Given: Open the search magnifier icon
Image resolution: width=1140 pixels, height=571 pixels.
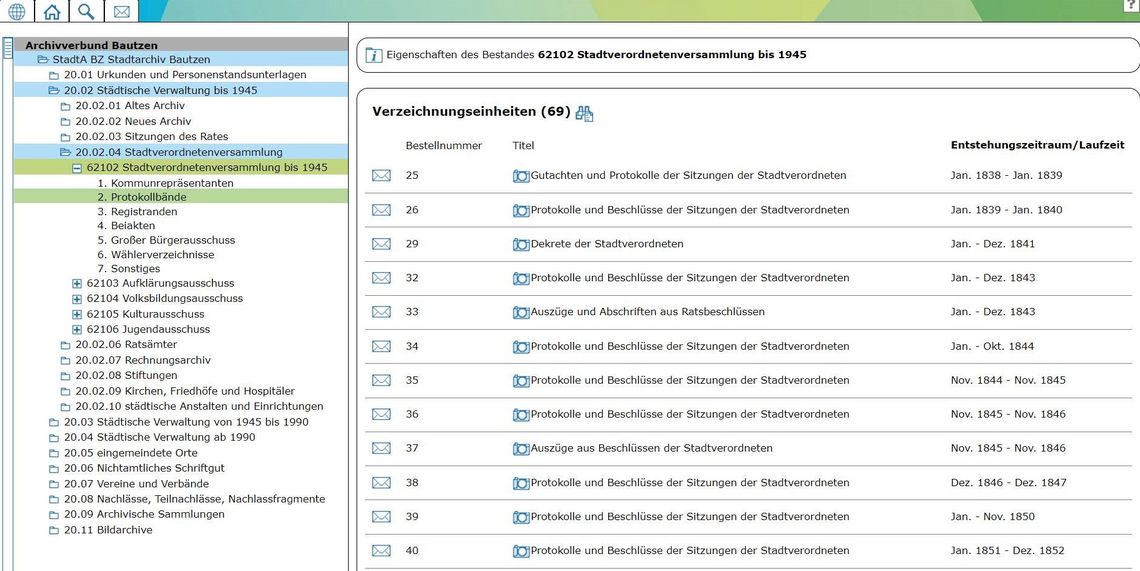Looking at the screenshot, I should coord(87,12).
